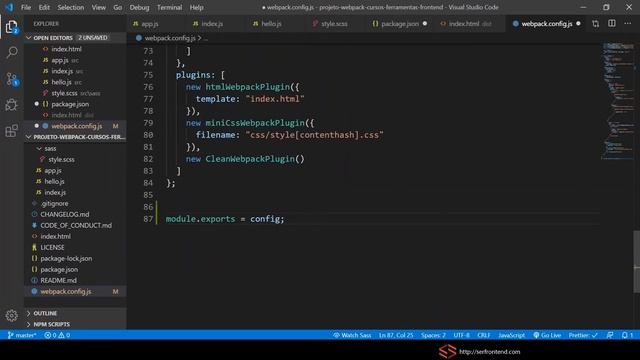Image resolution: width=640 pixels, height=360 pixels.
Task: Click the master branch indicator in status bar
Action: pyautogui.click(x=22, y=335)
